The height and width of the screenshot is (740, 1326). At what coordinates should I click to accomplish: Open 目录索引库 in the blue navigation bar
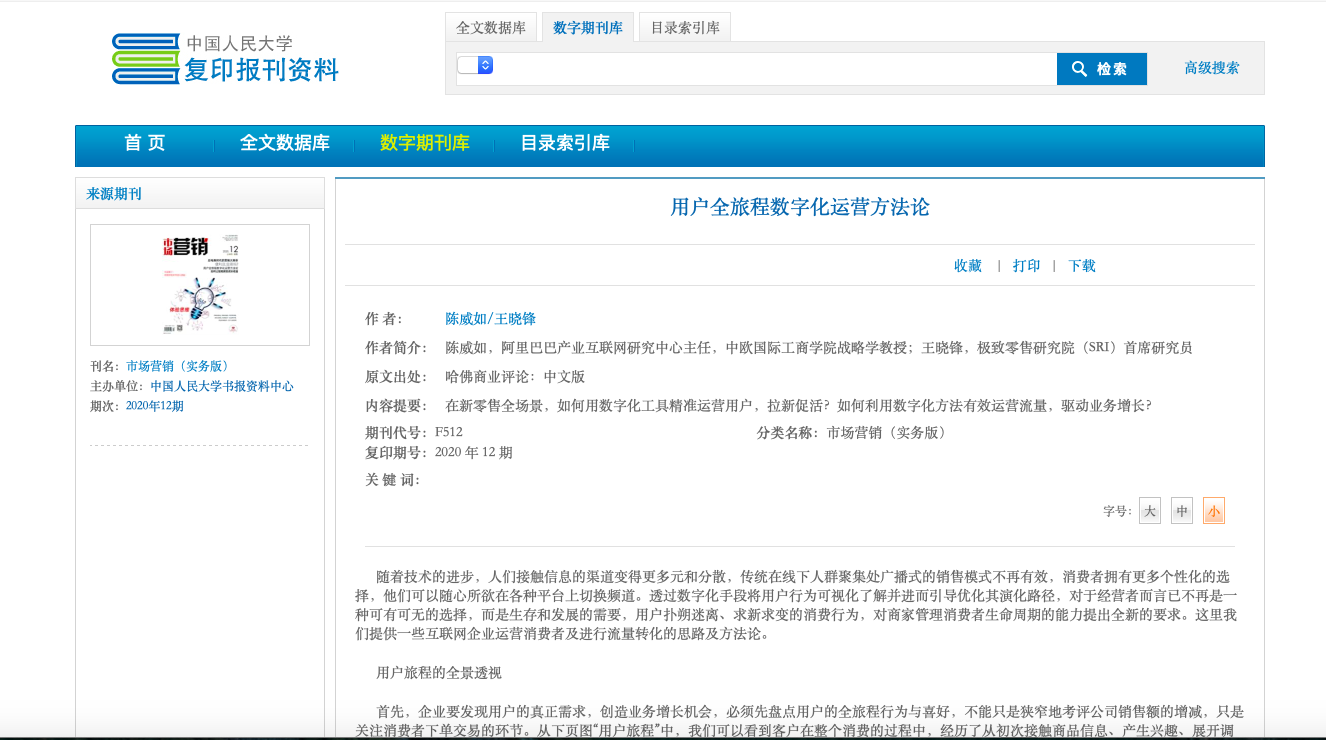pos(564,143)
